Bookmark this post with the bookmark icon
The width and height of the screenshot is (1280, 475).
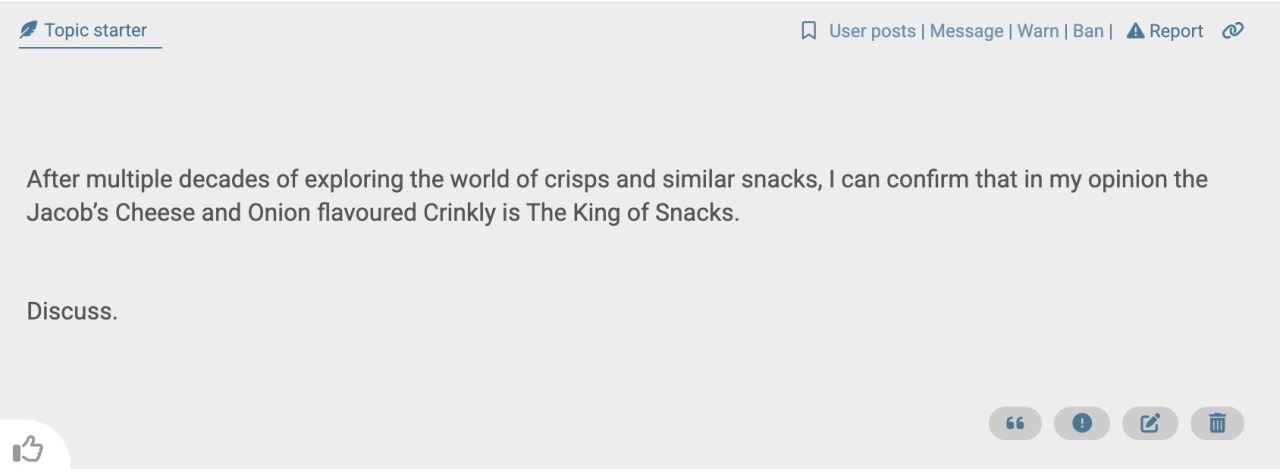[x=809, y=31]
